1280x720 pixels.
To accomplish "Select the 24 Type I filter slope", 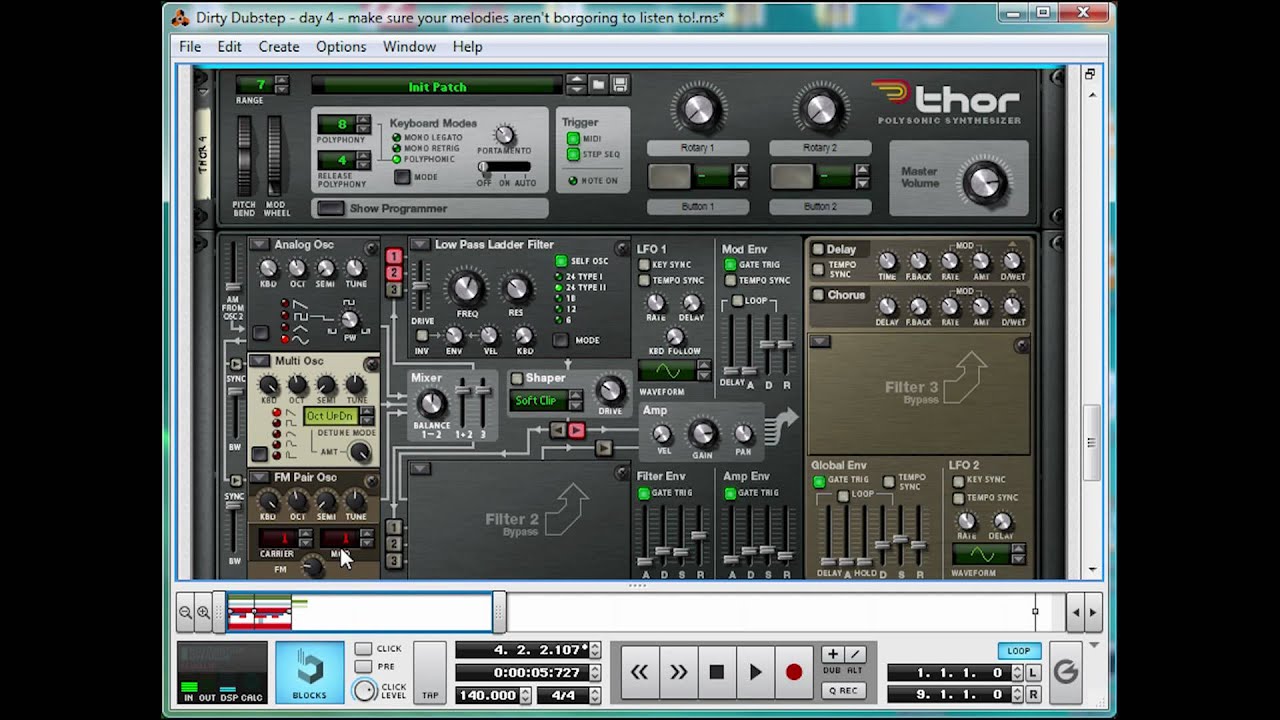I will pos(559,277).
